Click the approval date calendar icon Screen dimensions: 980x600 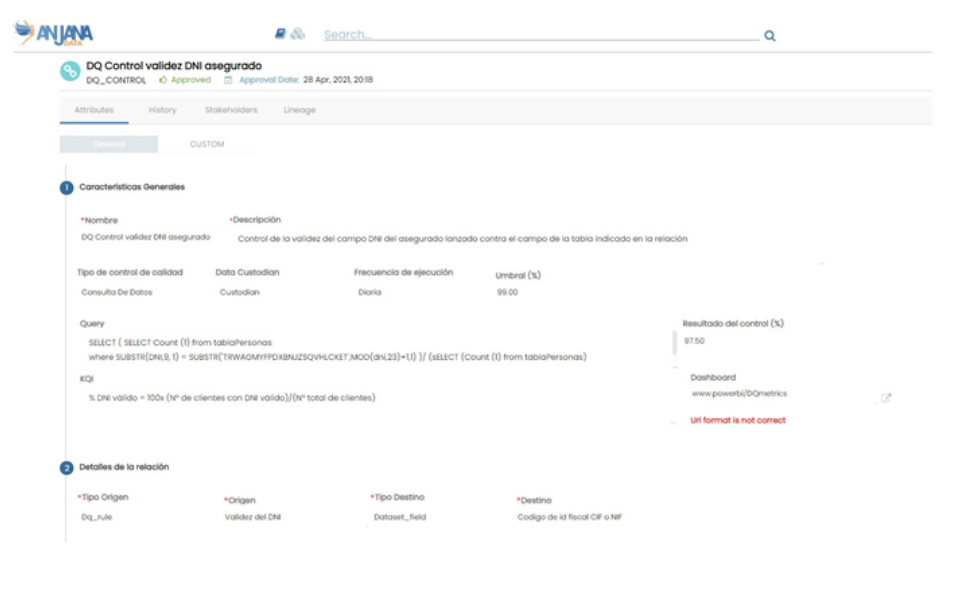click(228, 80)
